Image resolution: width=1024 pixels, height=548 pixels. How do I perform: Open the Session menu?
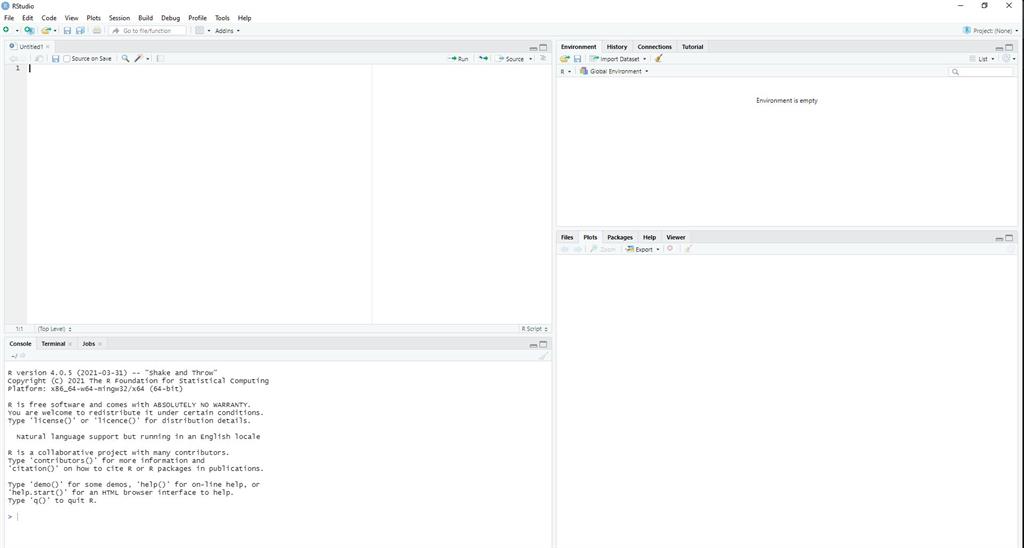pyautogui.click(x=120, y=18)
